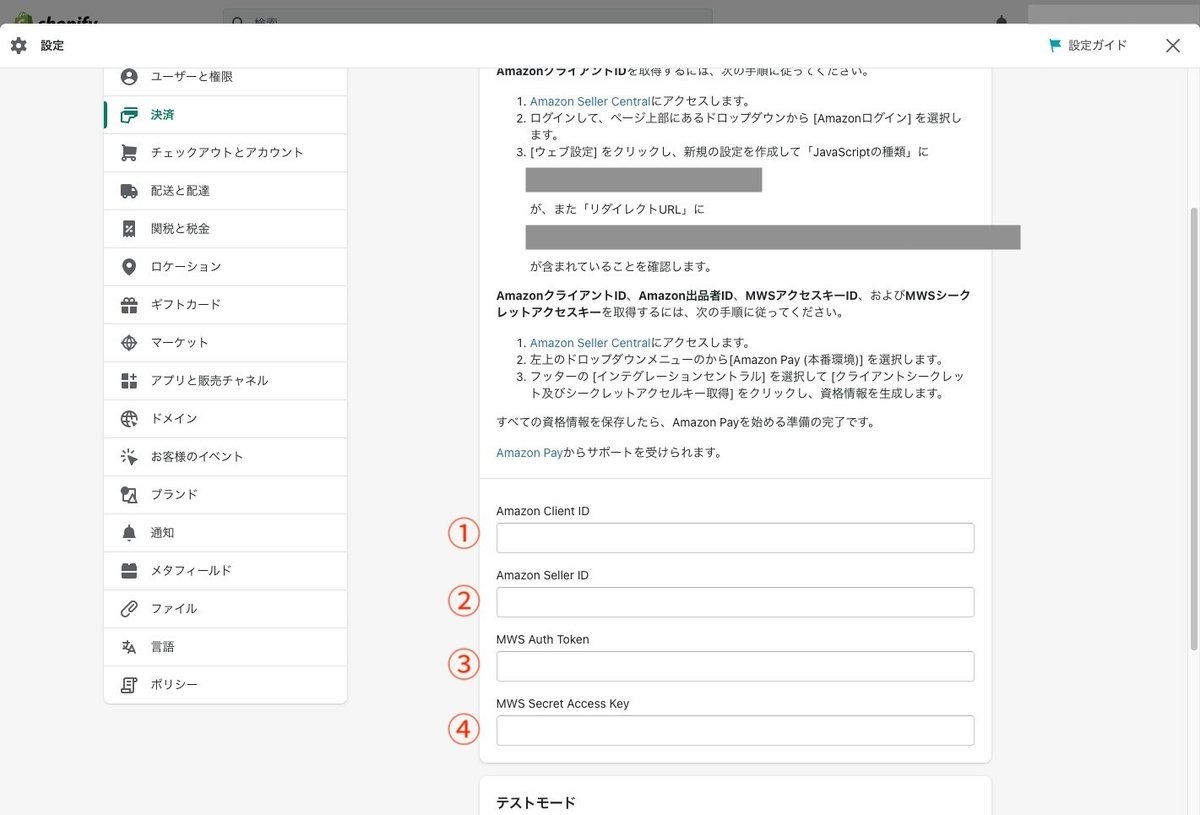Open お客様のイベント settings
The height and width of the screenshot is (815, 1200).
[x=225, y=457]
